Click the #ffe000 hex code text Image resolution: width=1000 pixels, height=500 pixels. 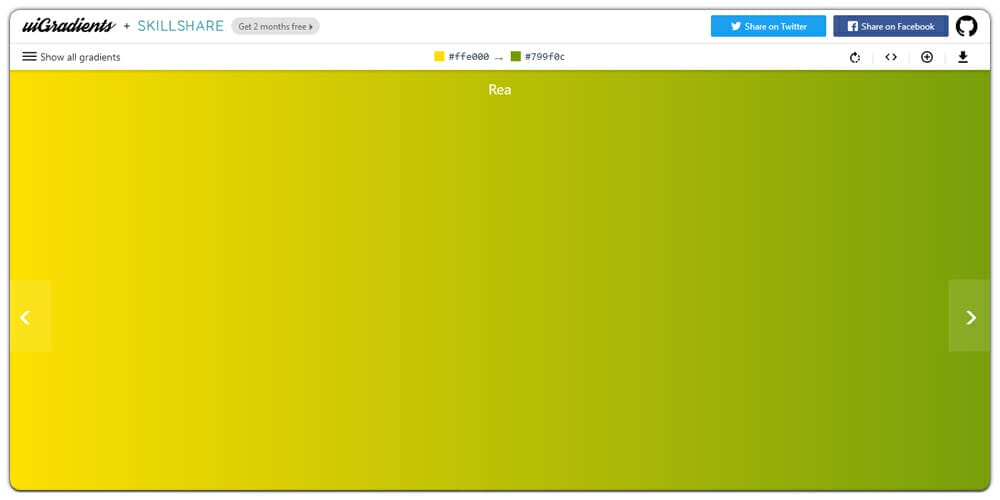click(469, 57)
